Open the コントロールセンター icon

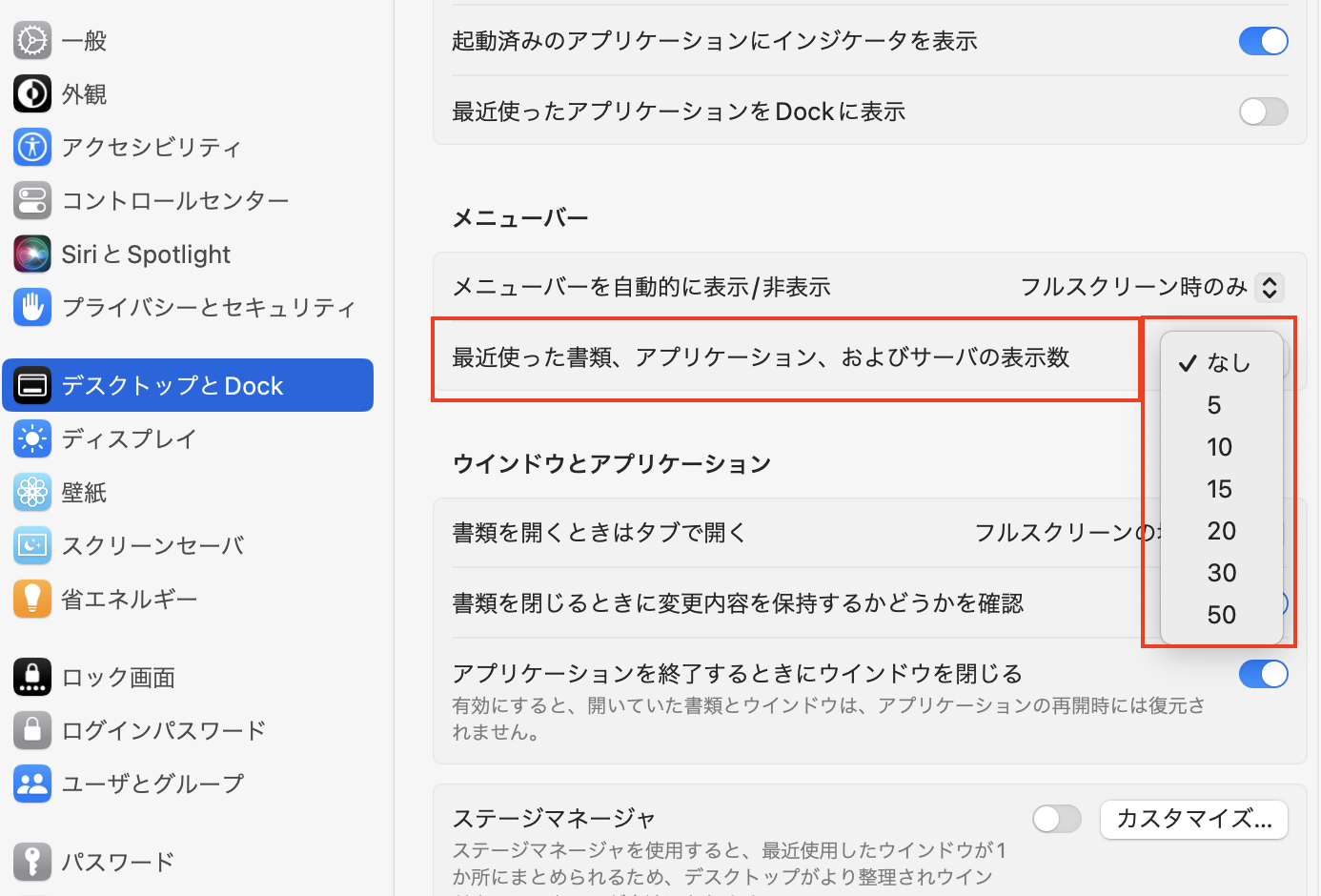(32, 200)
